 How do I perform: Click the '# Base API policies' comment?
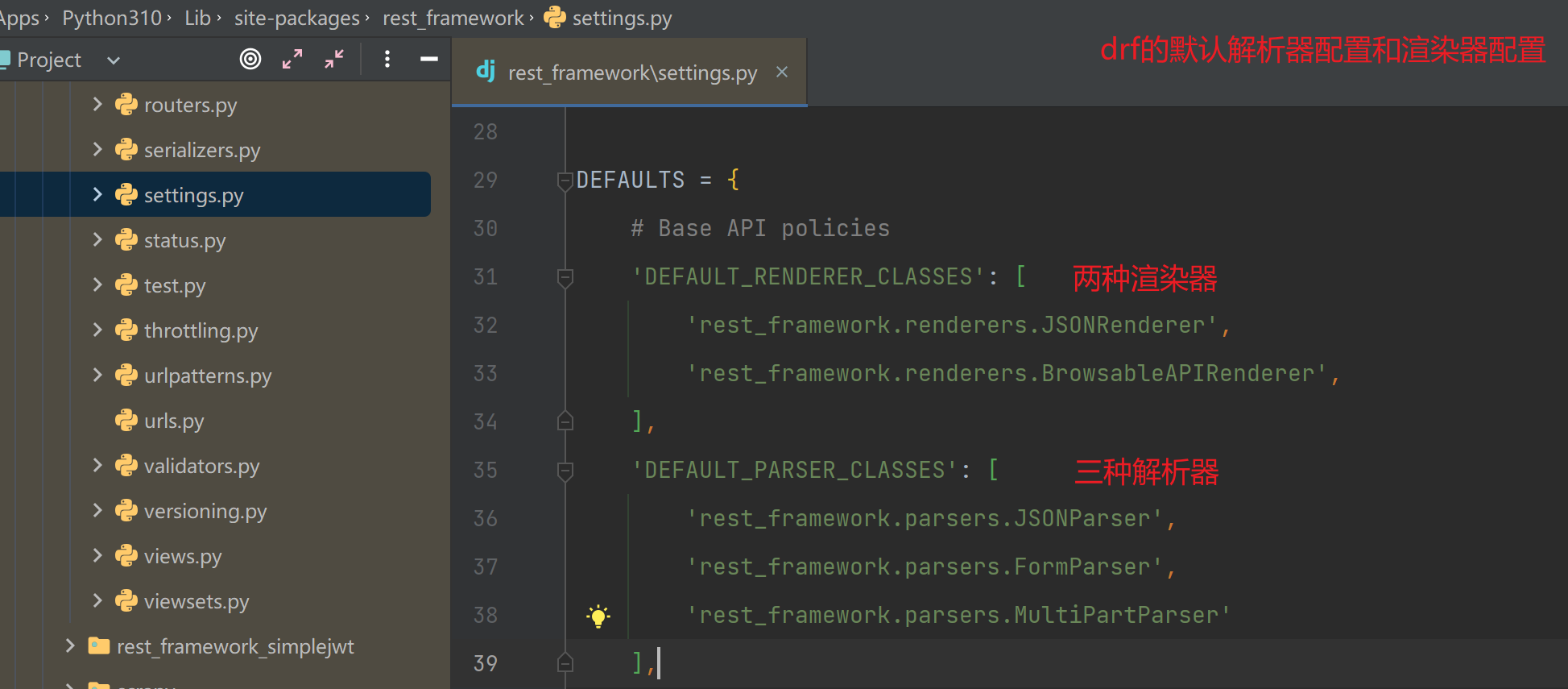[760, 229]
